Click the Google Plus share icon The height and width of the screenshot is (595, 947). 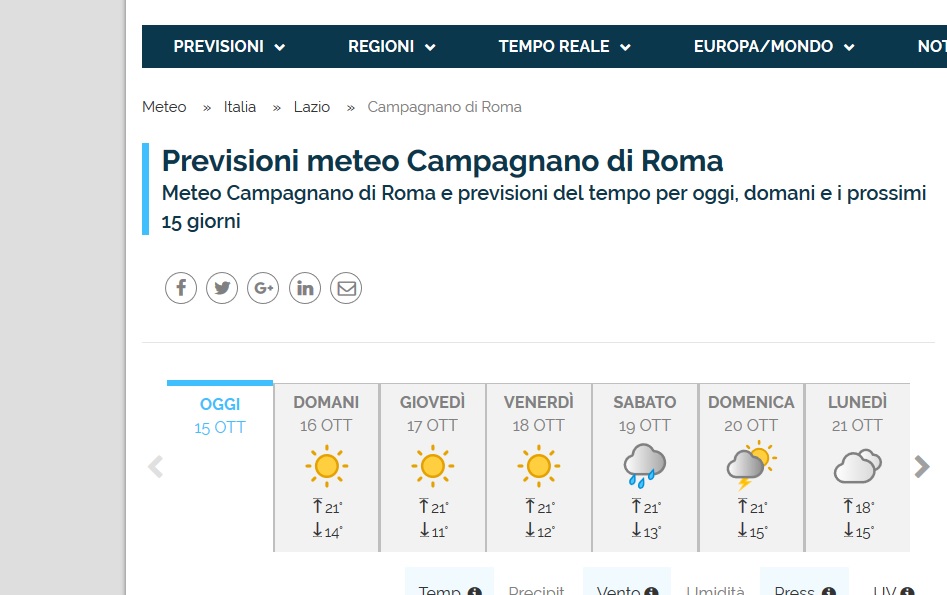click(263, 289)
